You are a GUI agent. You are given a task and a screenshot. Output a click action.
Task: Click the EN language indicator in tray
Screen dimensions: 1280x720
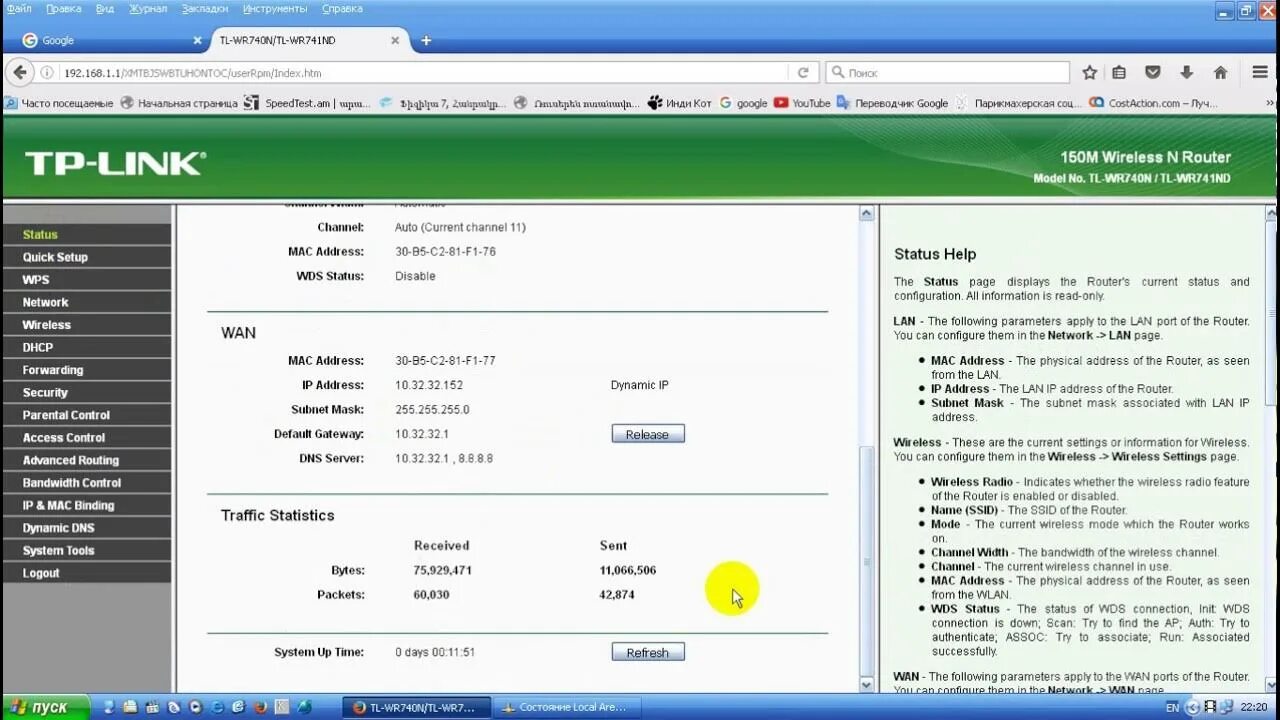(1172, 707)
